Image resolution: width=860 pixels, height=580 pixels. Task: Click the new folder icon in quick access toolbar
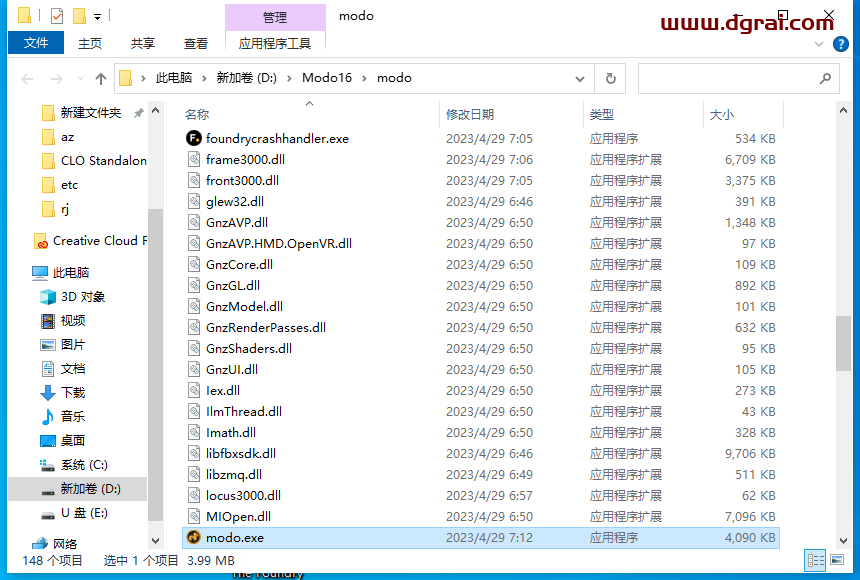tap(80, 16)
